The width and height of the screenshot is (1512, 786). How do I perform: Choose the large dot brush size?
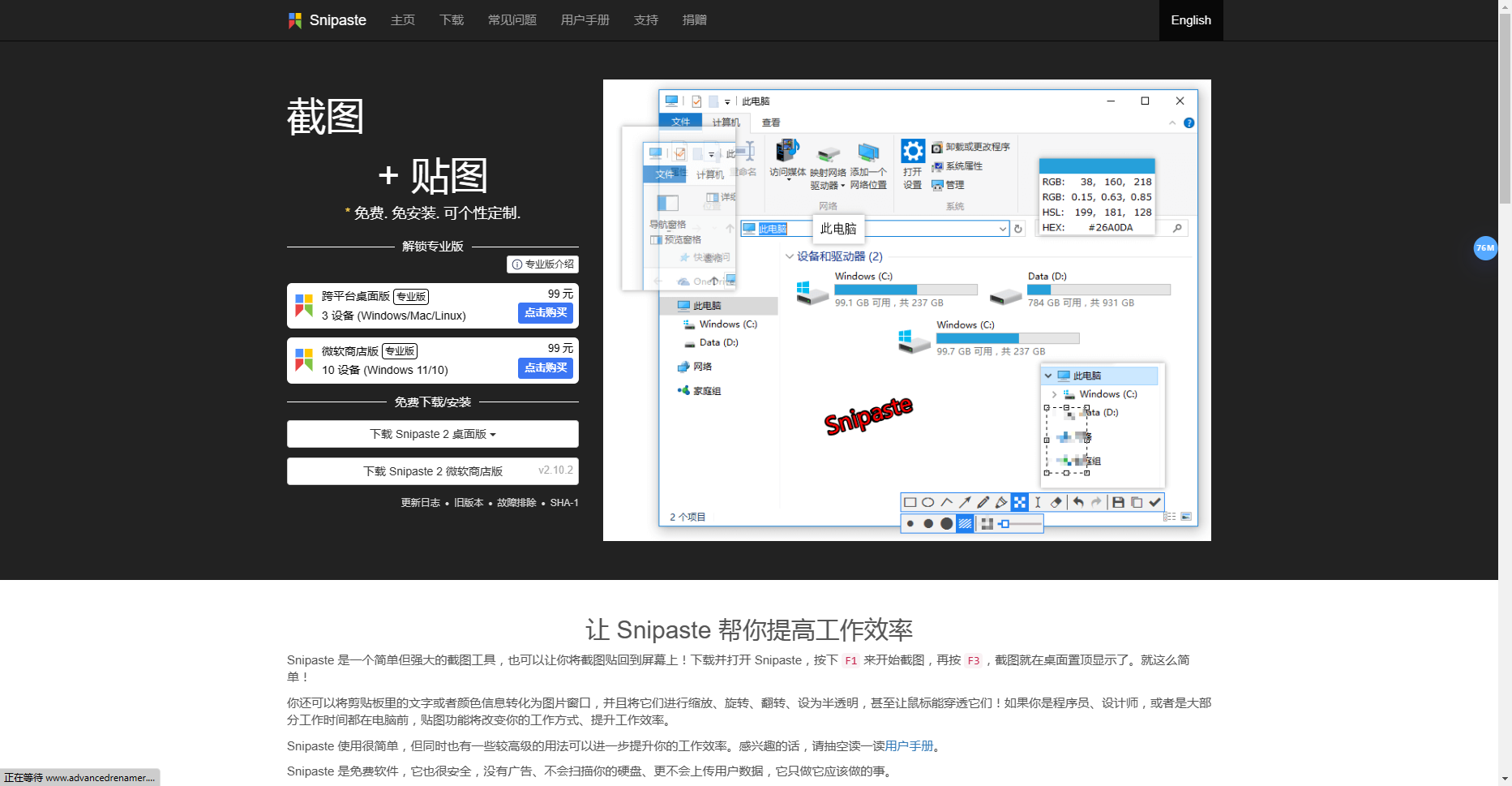[946, 524]
